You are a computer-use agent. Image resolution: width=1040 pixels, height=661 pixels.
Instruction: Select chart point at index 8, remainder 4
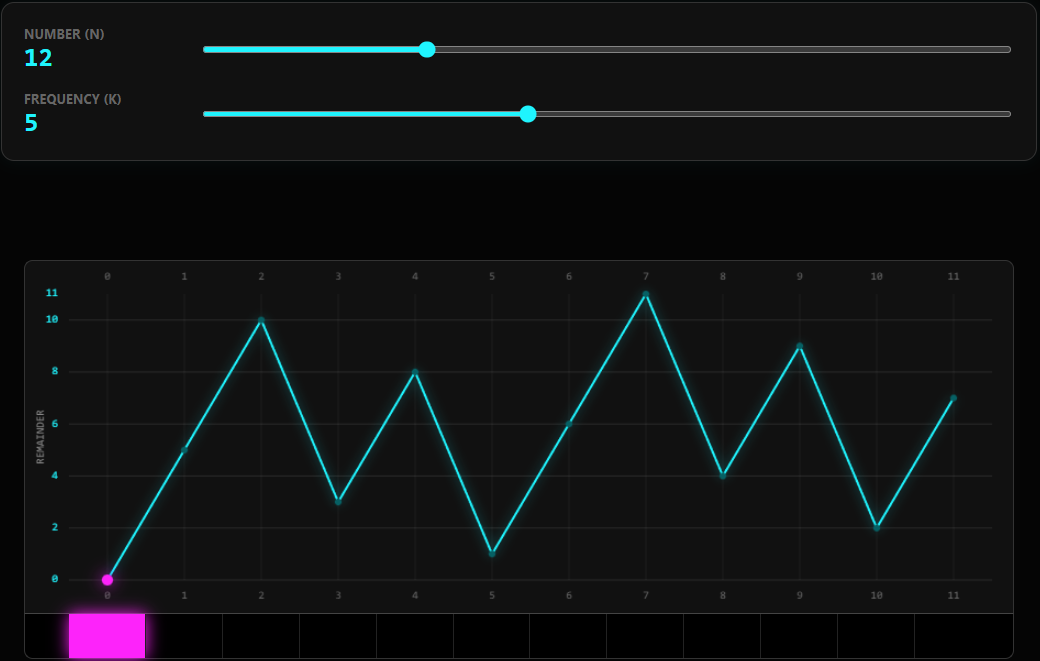[723, 475]
